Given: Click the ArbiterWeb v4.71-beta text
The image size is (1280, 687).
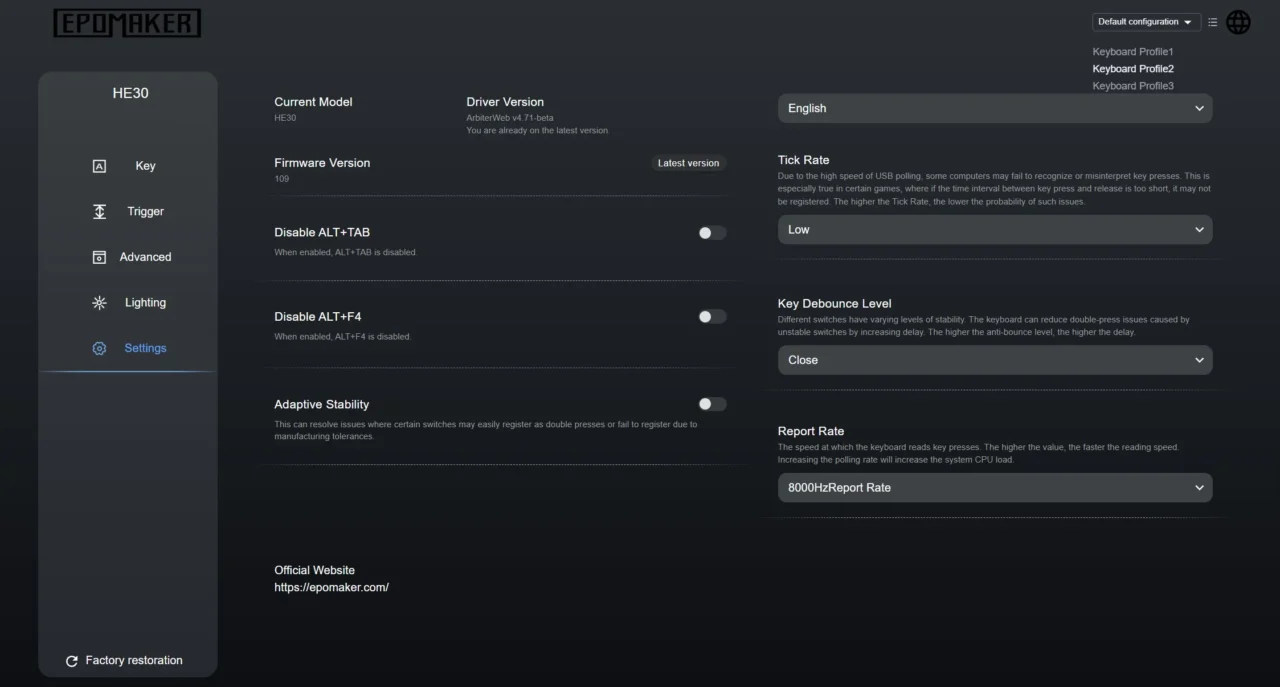Looking at the screenshot, I should tap(509, 118).
